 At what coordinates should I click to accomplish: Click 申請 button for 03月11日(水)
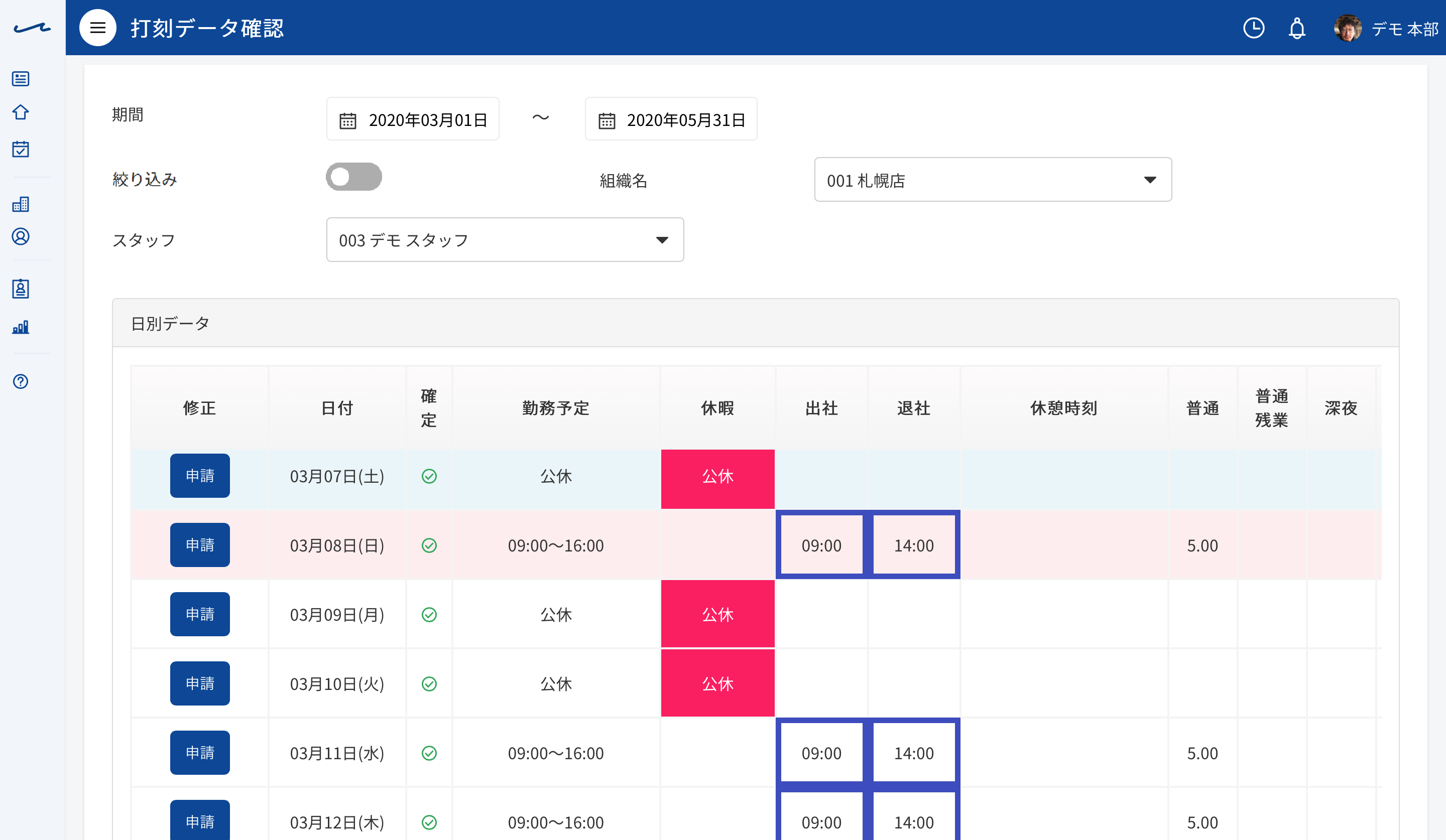(x=200, y=752)
